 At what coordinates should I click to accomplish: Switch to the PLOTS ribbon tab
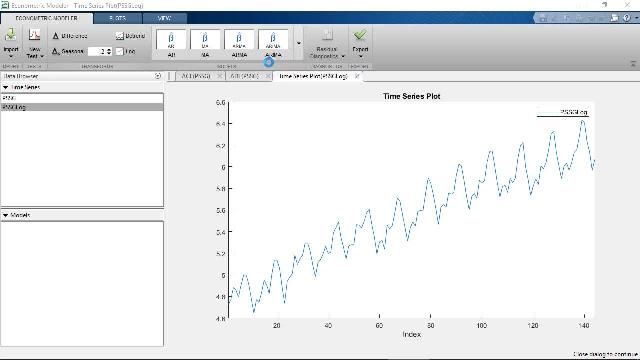118,18
